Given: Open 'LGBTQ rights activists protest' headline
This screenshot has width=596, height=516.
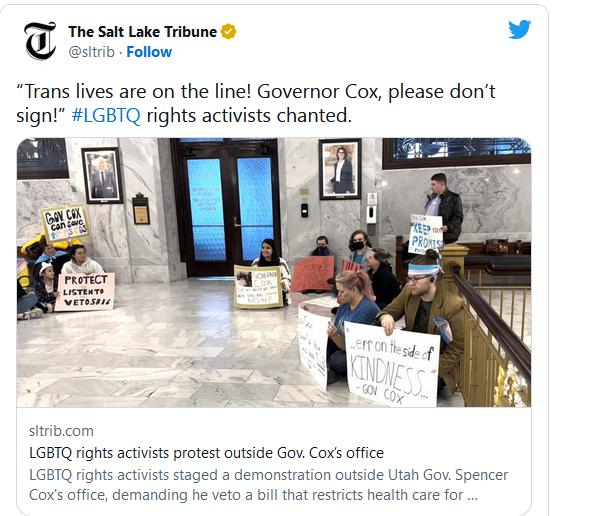Looking at the screenshot, I should coord(206,453).
